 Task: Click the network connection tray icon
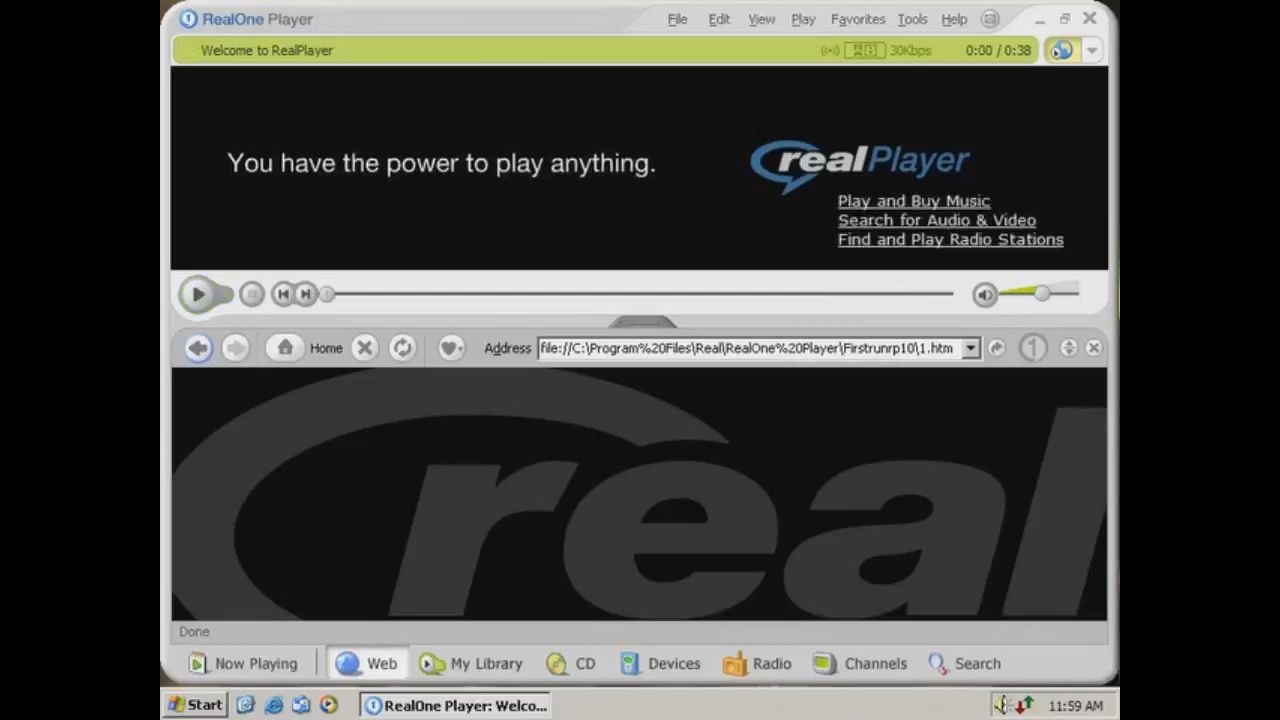point(1024,705)
